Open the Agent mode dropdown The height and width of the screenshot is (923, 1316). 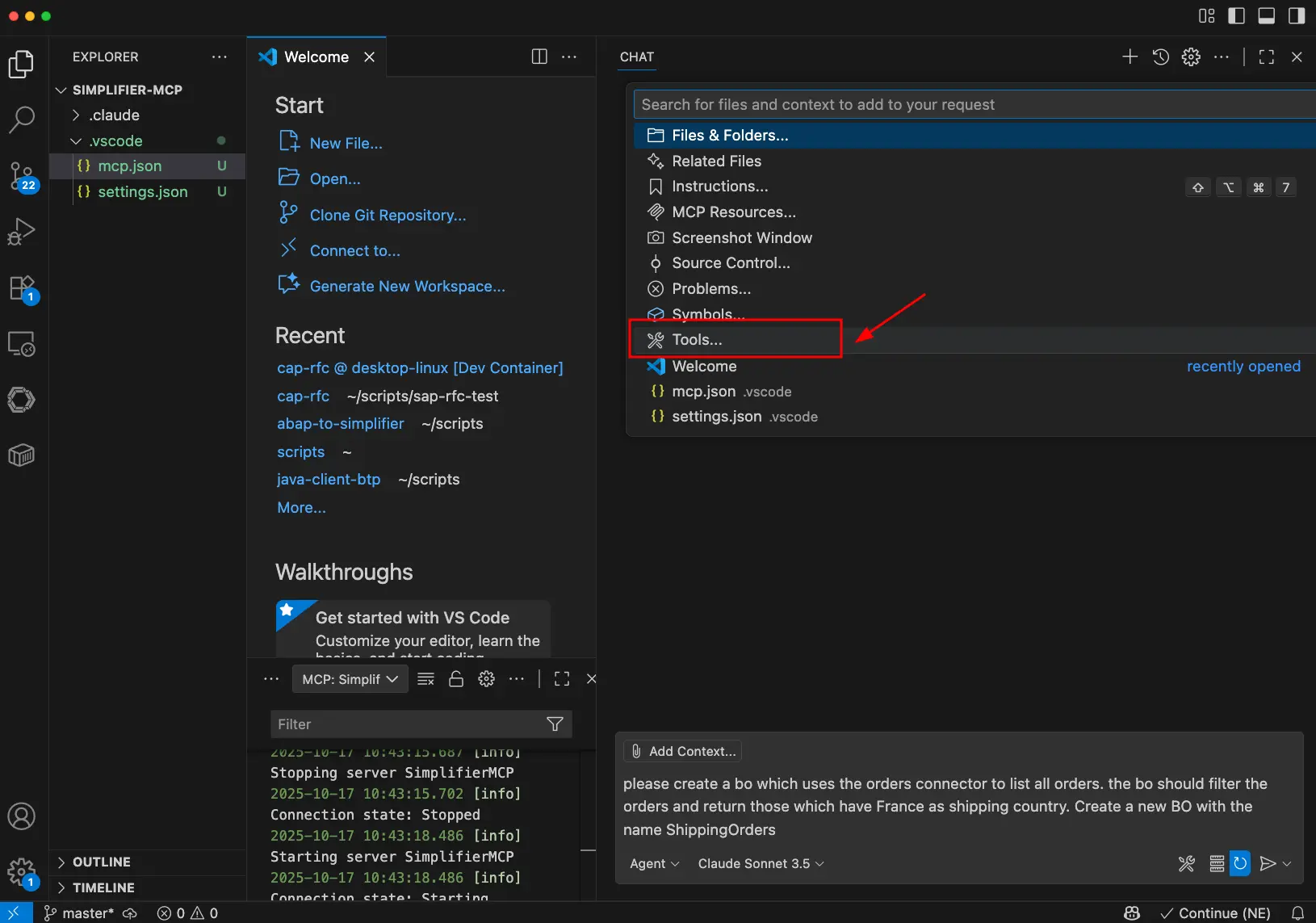click(x=654, y=863)
